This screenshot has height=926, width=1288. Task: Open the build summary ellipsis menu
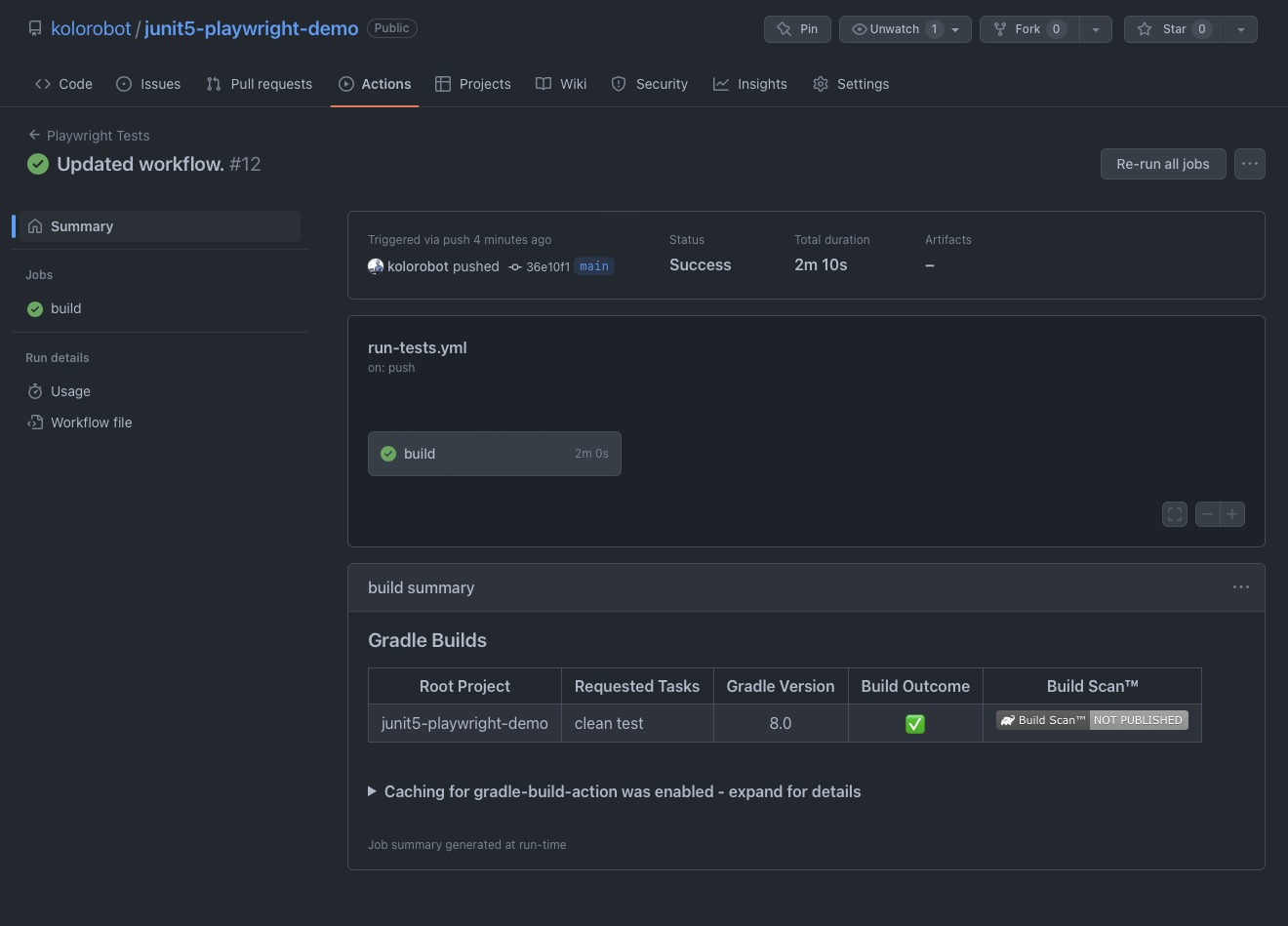1241,587
